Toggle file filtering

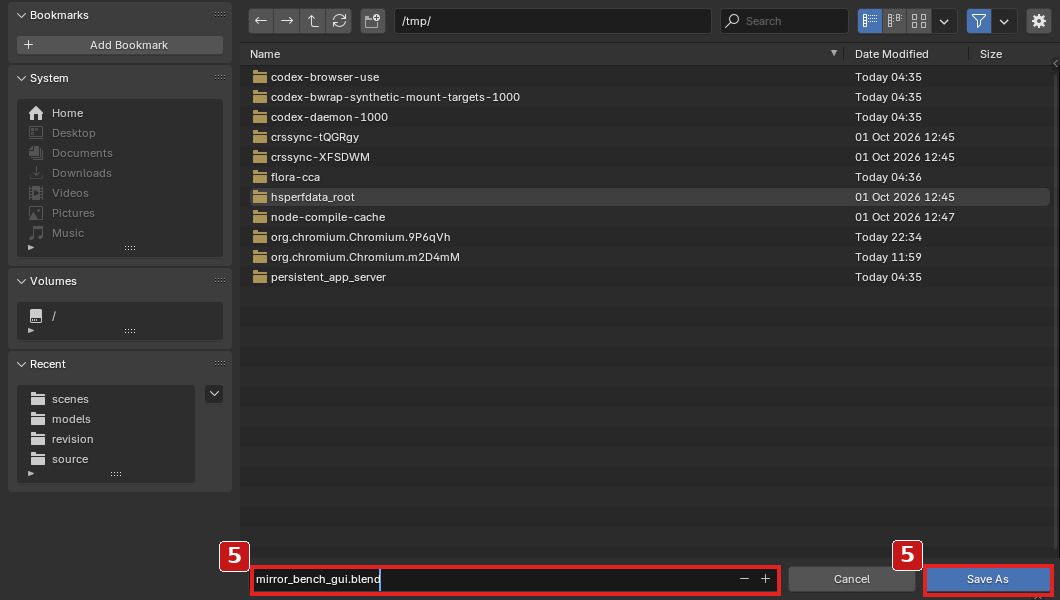pyautogui.click(x=979, y=21)
